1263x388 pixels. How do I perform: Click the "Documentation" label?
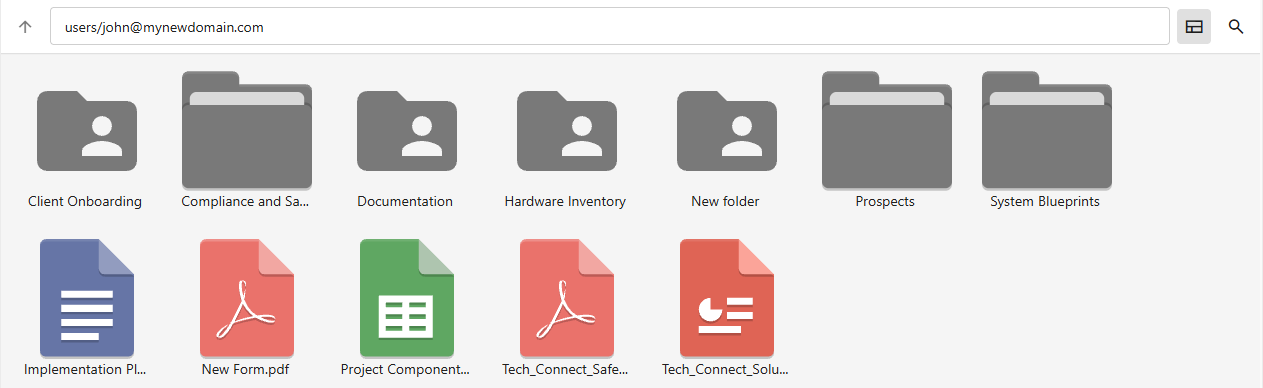tap(405, 201)
